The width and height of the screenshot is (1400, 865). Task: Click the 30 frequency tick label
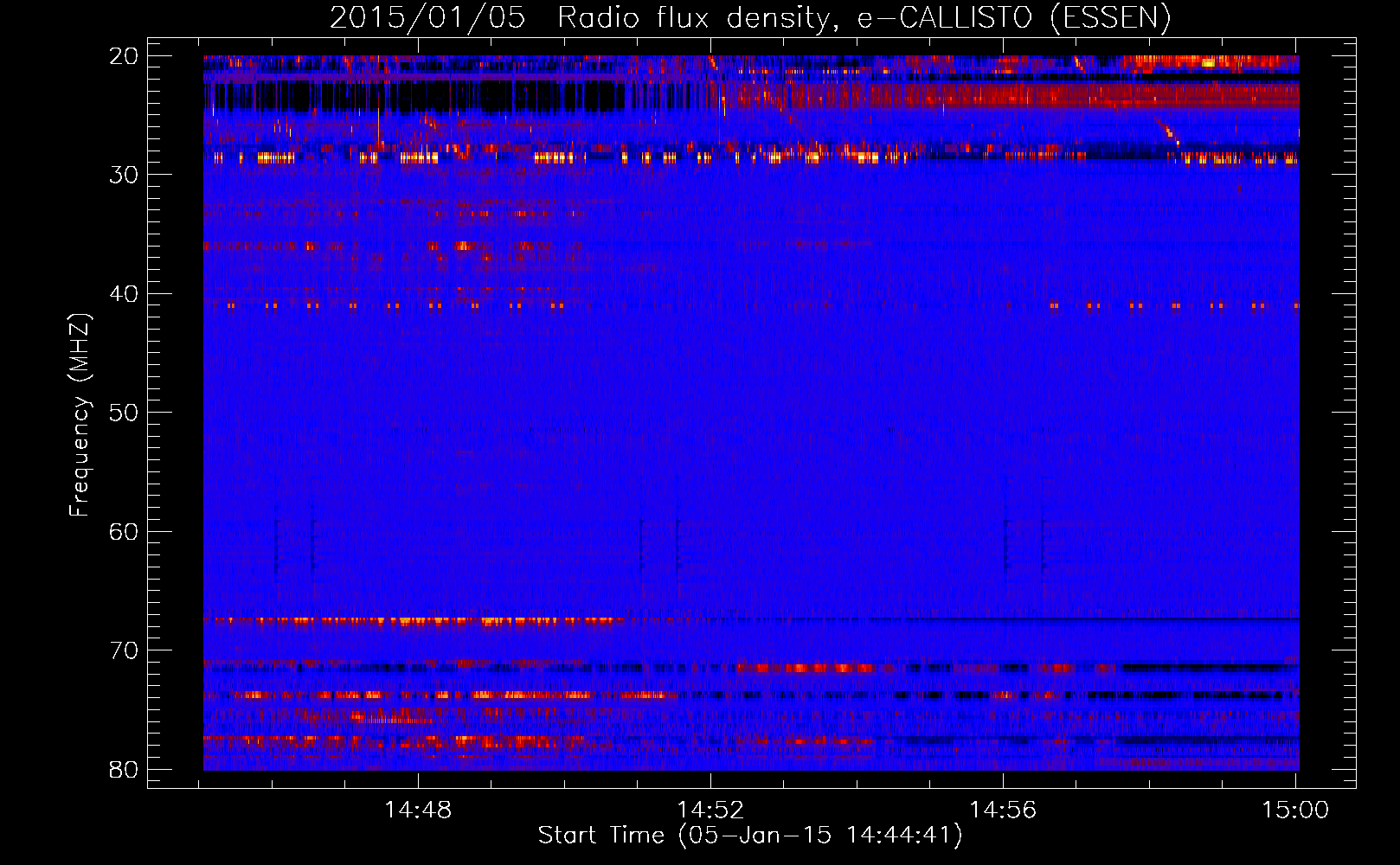coord(124,175)
